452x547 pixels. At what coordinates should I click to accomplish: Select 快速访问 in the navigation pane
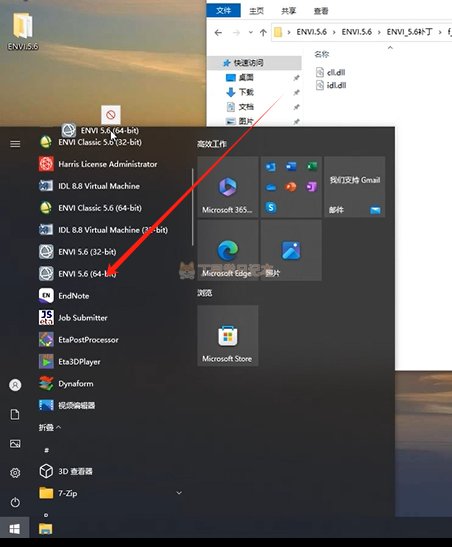254,63
